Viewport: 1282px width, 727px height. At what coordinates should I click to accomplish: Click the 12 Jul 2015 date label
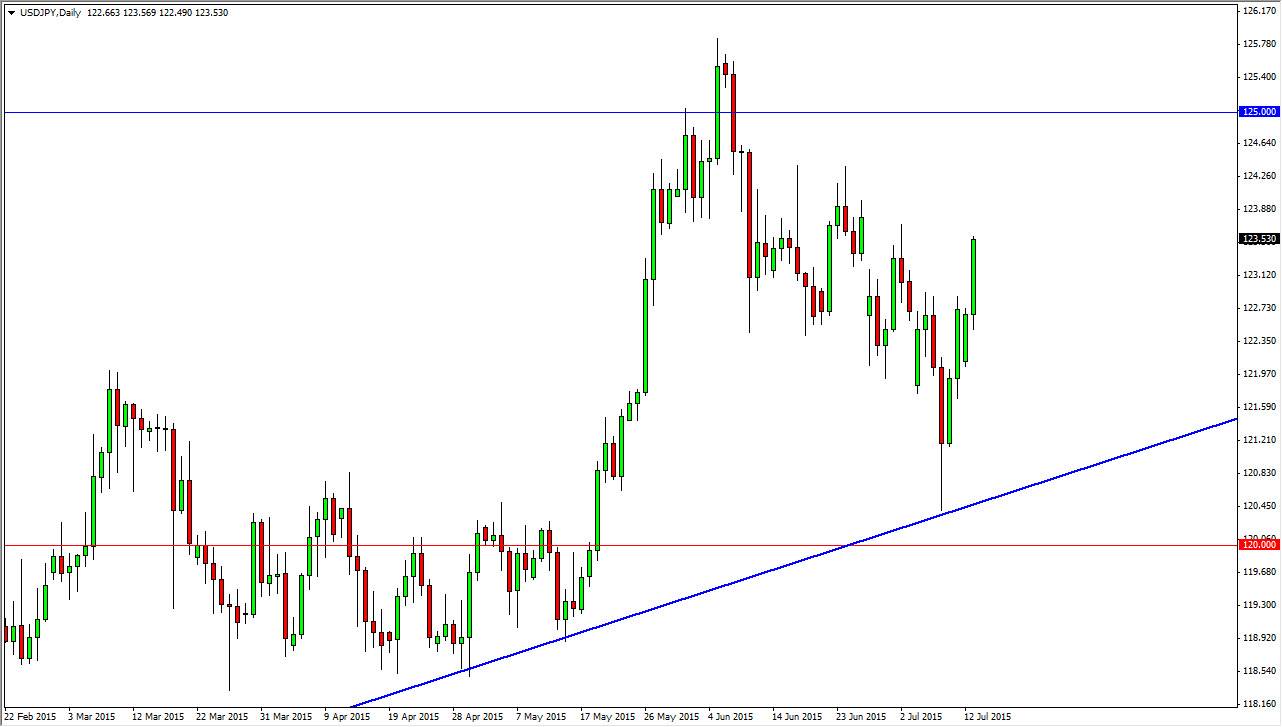click(989, 716)
